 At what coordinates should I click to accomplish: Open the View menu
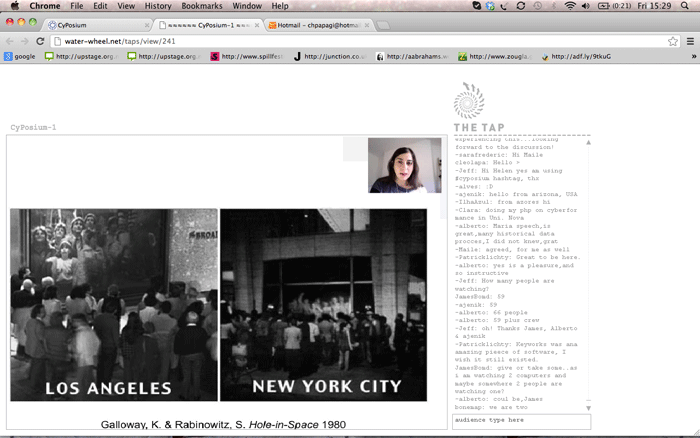click(x=126, y=6)
